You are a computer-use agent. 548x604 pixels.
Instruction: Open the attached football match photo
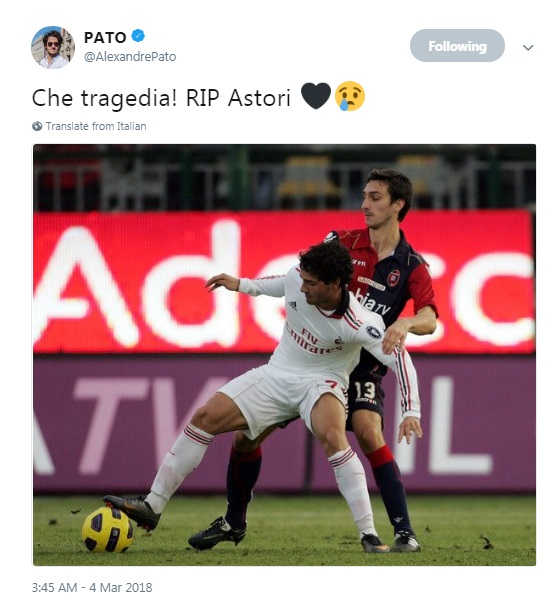tap(284, 355)
